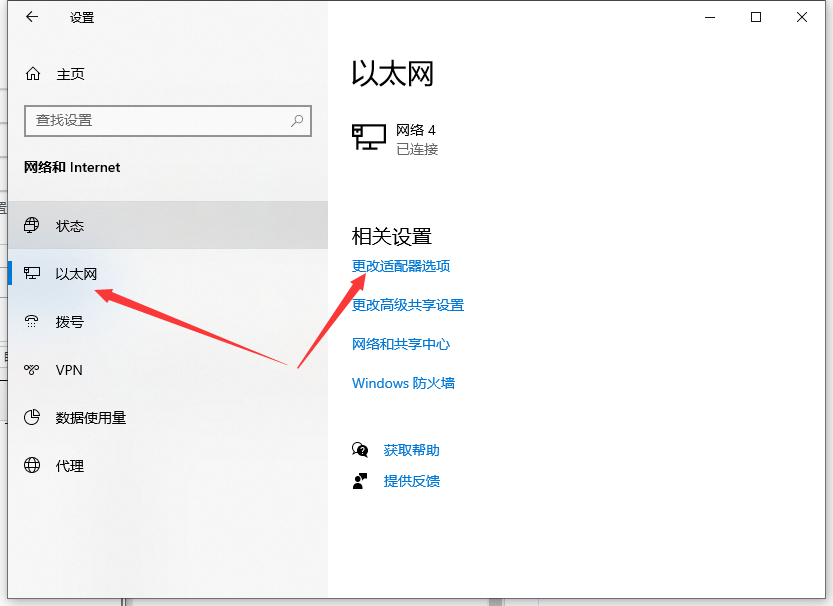Click the feedback icon beside 提供反馈
833x606 pixels.
(360, 481)
